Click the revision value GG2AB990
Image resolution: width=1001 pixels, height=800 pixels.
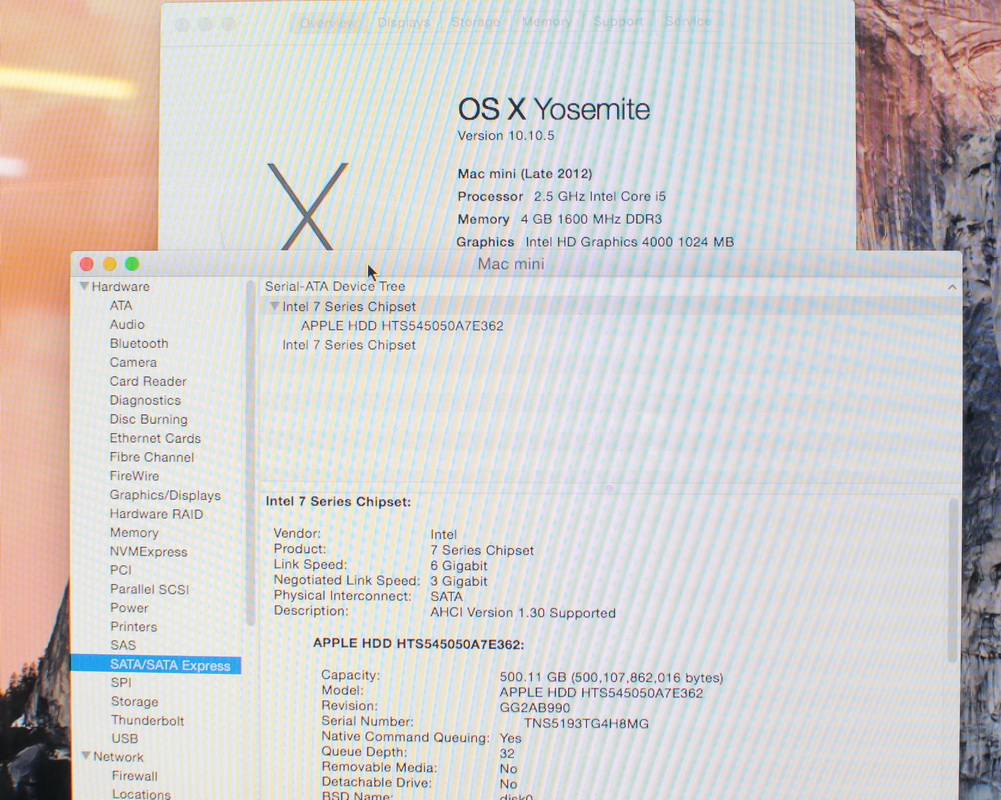(534, 708)
